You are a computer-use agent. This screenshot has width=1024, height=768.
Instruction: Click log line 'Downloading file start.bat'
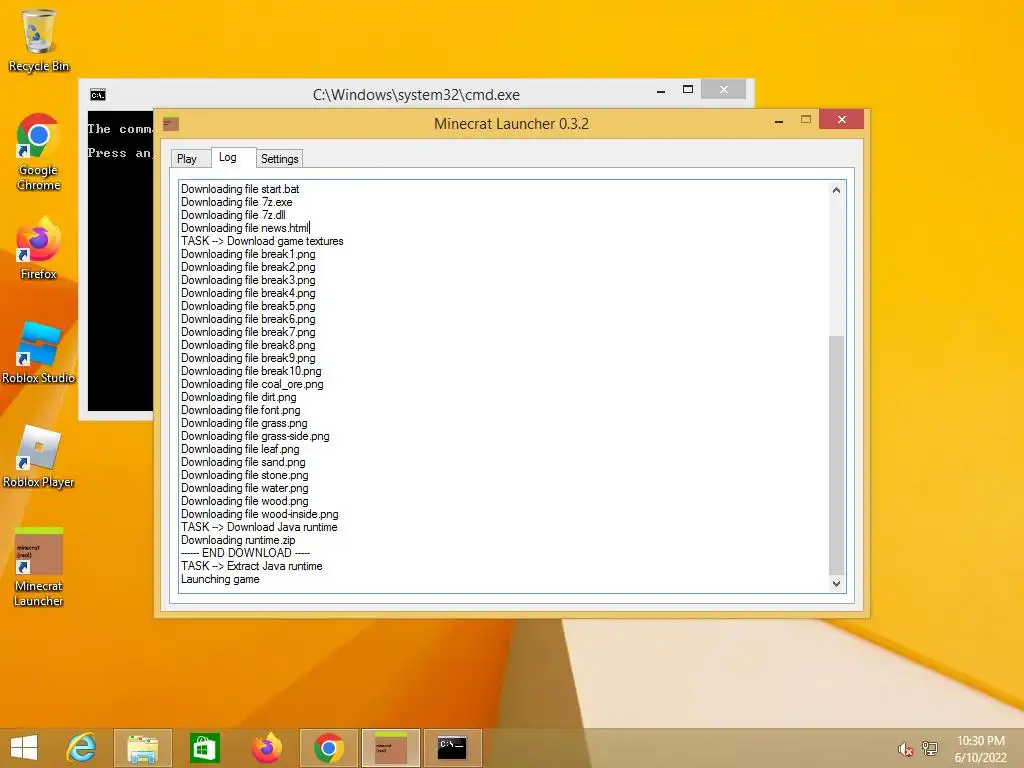240,189
